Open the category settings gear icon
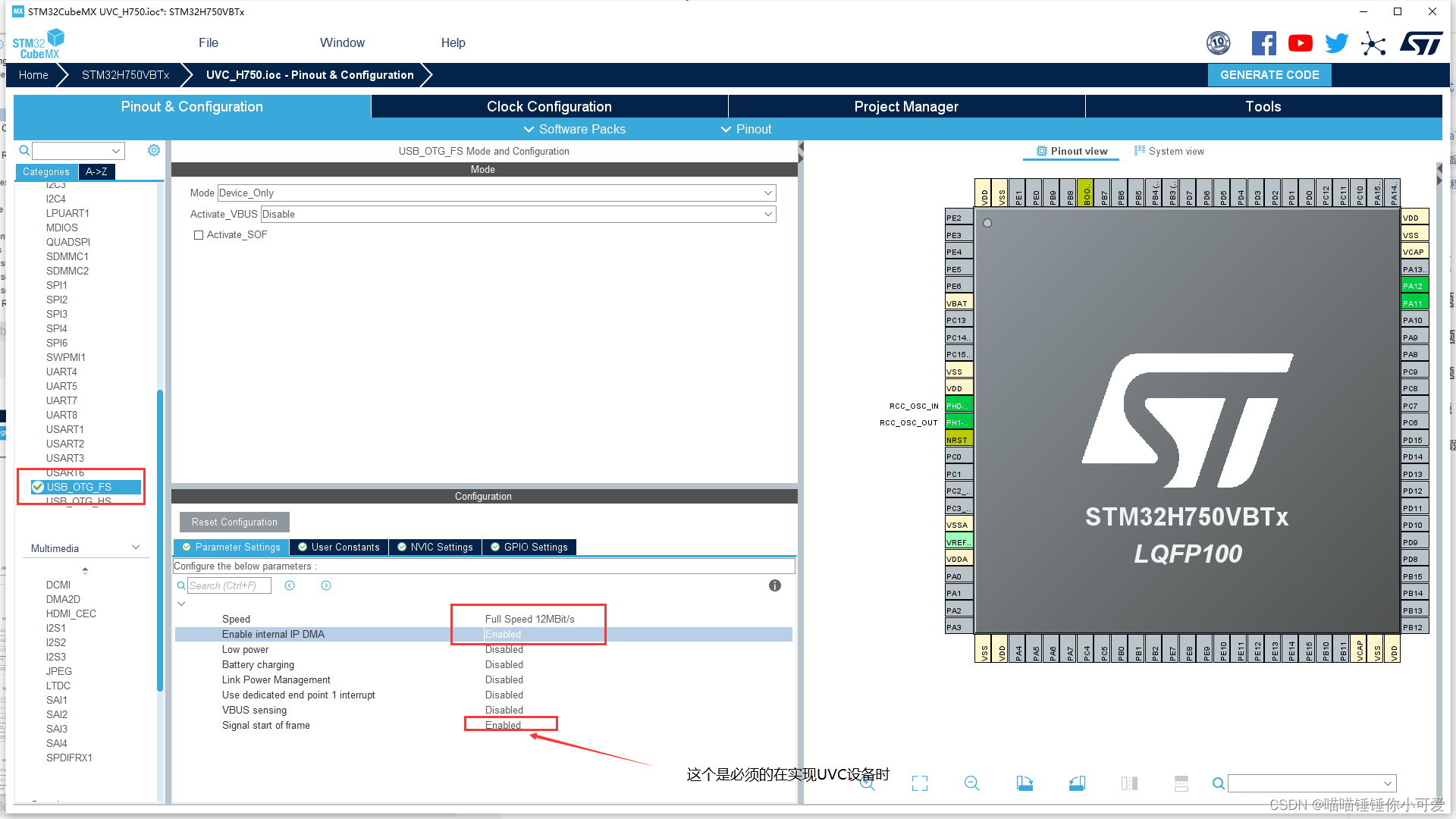The width and height of the screenshot is (1456, 819). (154, 150)
